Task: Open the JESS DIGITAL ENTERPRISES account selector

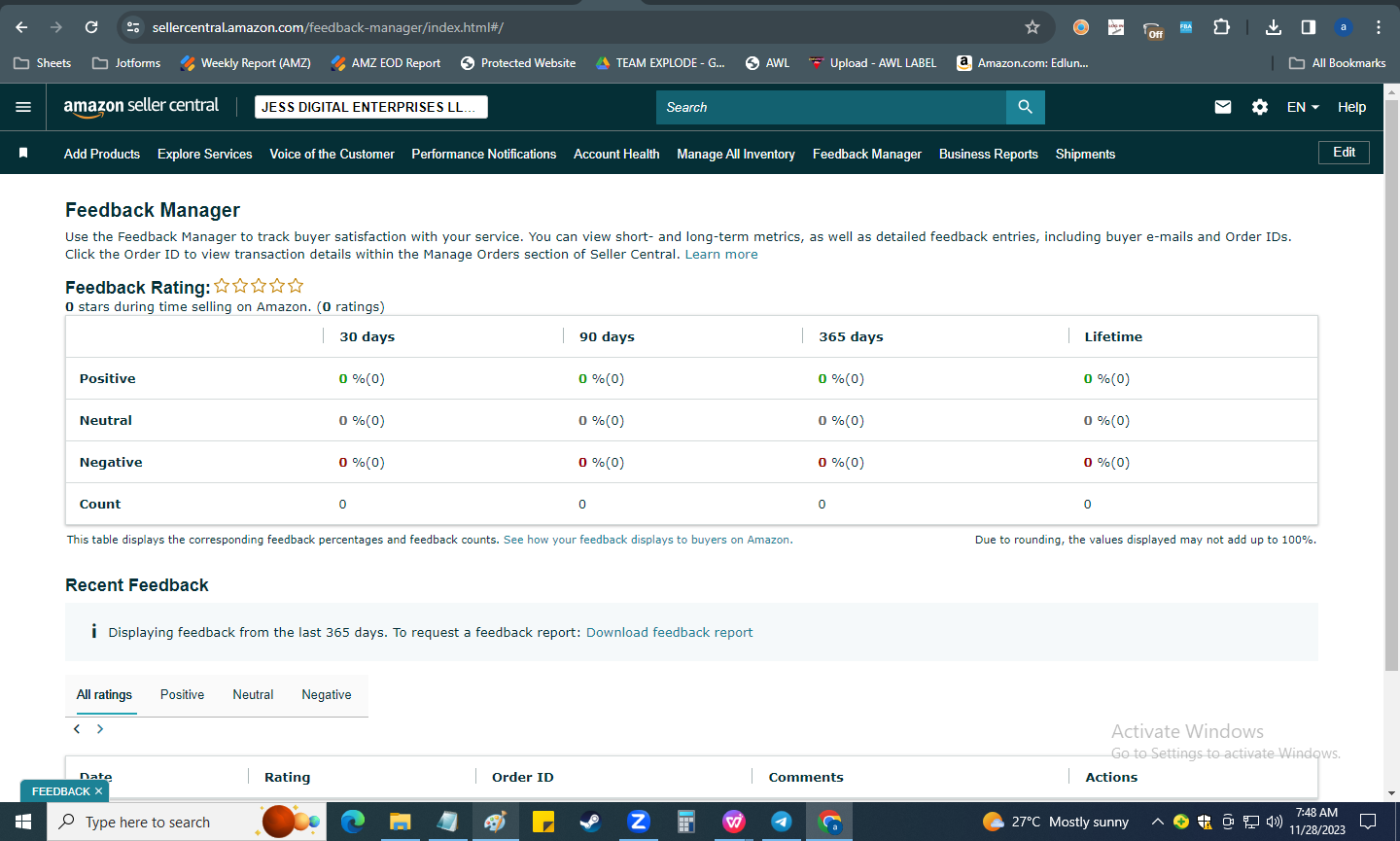Action: click(x=371, y=107)
